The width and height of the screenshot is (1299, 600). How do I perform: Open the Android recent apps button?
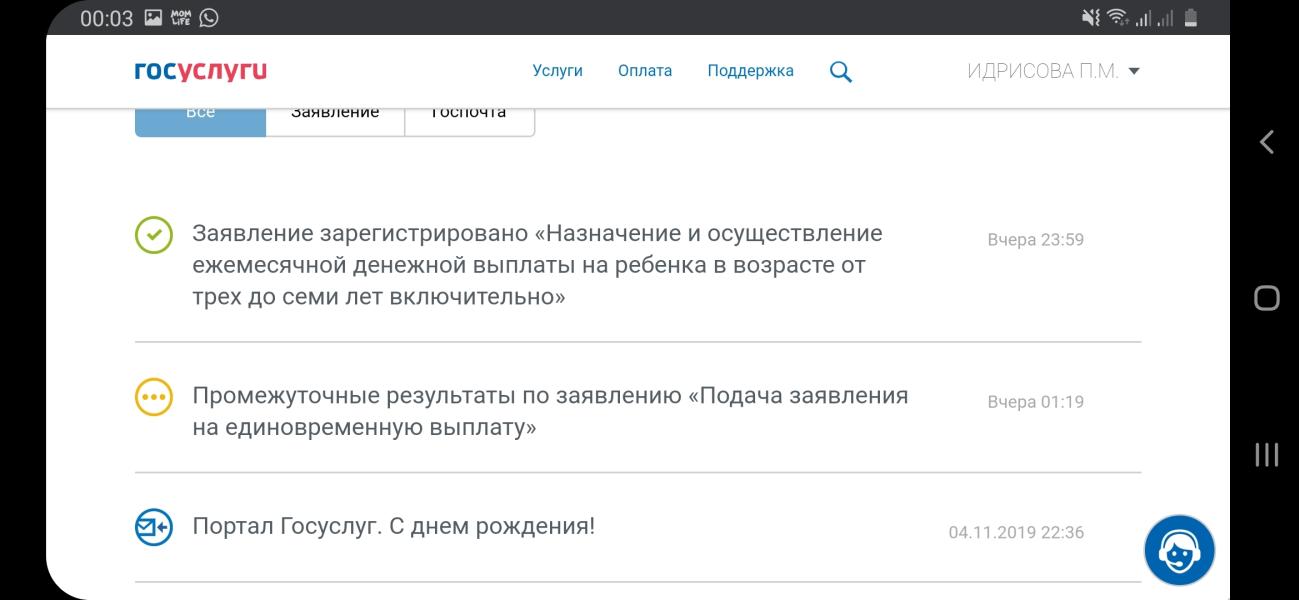coord(1267,455)
